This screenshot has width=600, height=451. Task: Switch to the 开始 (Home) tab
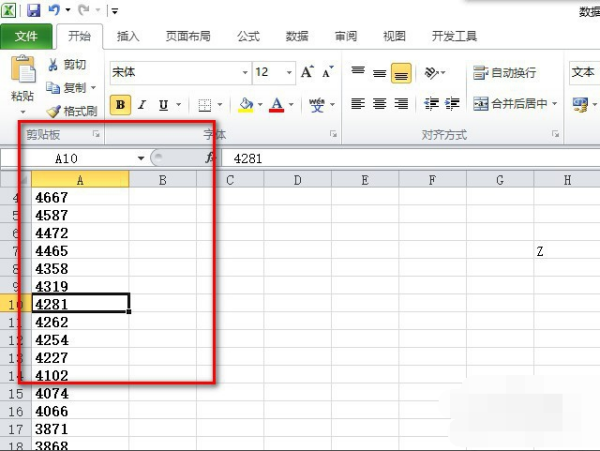tap(80, 36)
